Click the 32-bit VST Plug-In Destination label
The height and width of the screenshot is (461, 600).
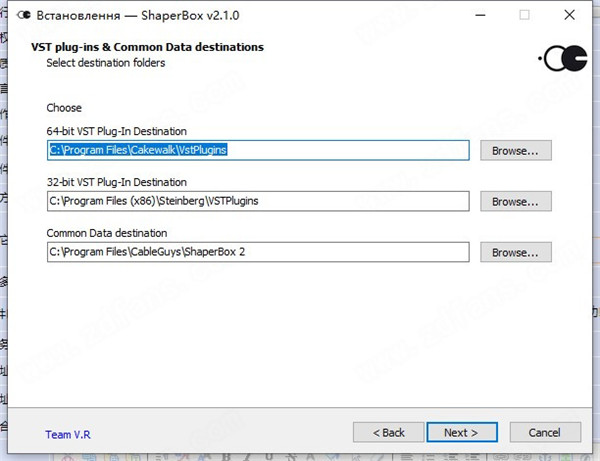(116, 182)
